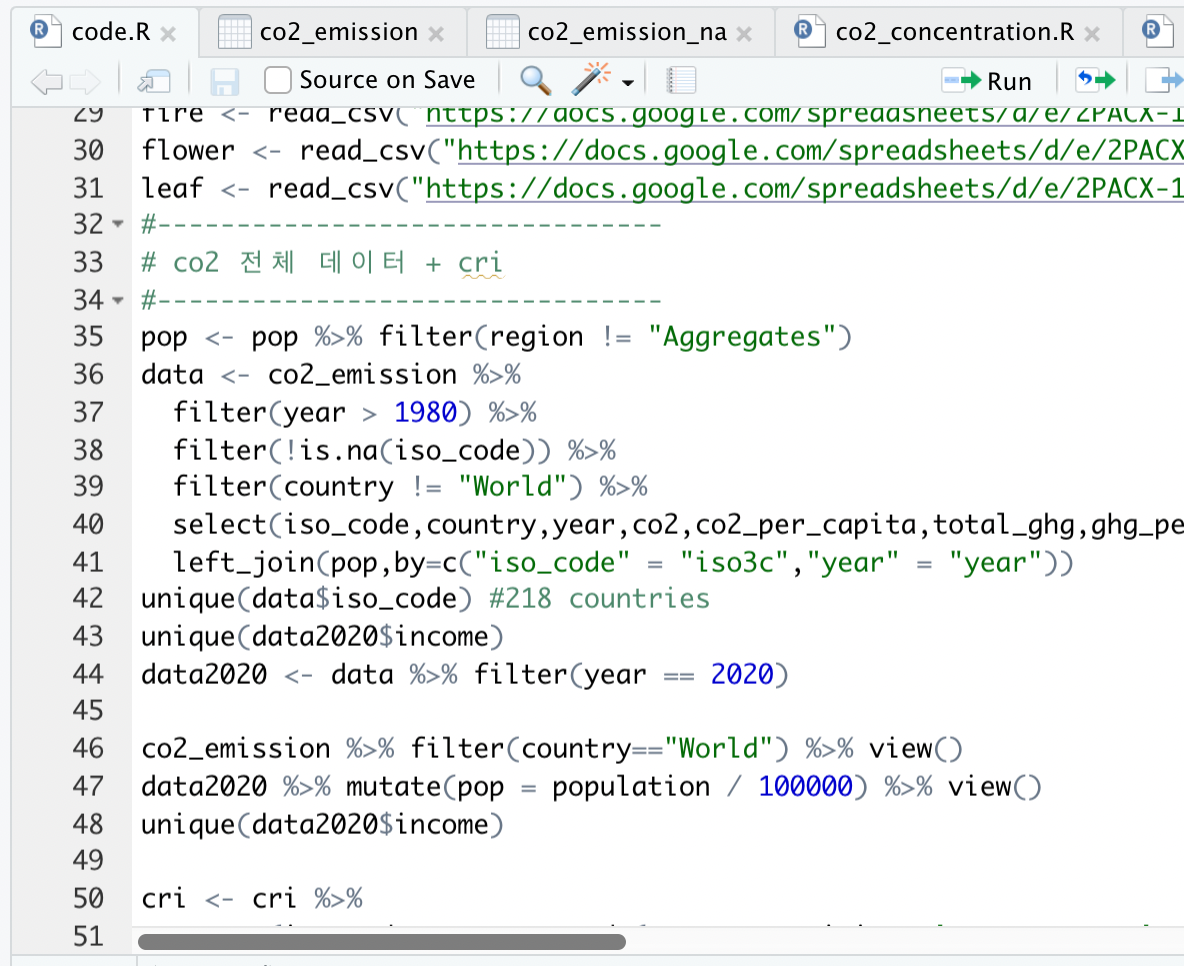1184x966 pixels.
Task: Collapse the code section at line 32
Action: [x=118, y=224]
